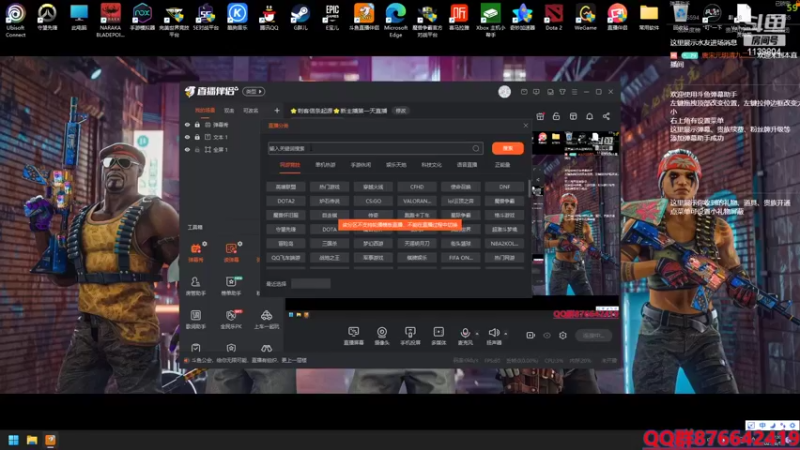The image size is (800, 450).
Task: Click the orange search button
Action: point(508,148)
